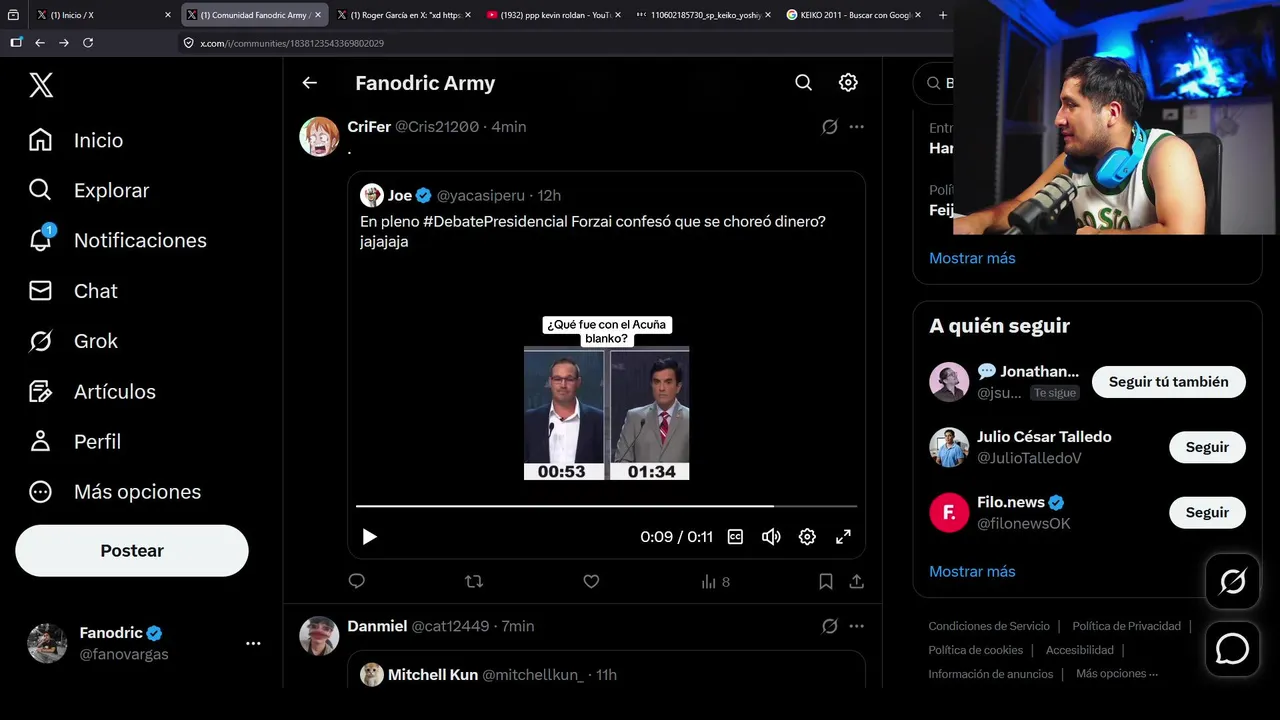This screenshot has height=720, width=1280.
Task: Open video playback settings gear
Action: [x=807, y=537]
